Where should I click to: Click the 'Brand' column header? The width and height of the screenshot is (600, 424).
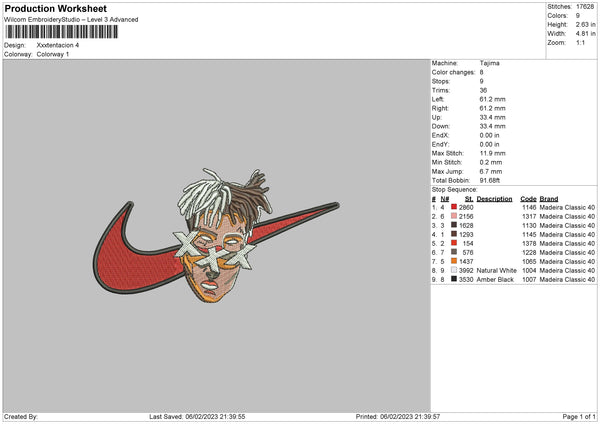[x=549, y=199]
